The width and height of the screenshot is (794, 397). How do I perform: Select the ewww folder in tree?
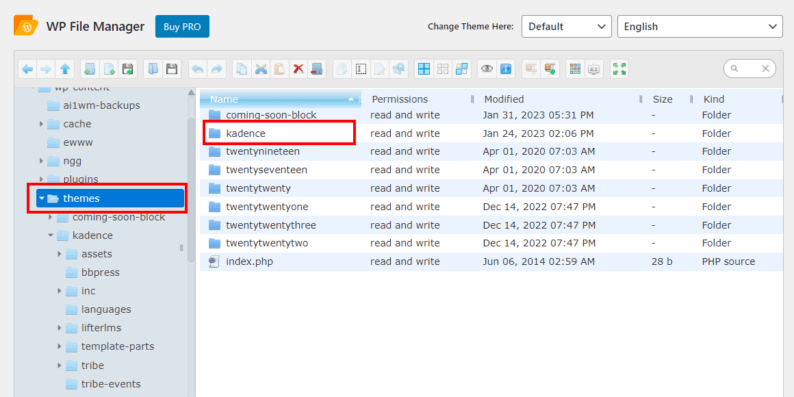tap(78, 143)
